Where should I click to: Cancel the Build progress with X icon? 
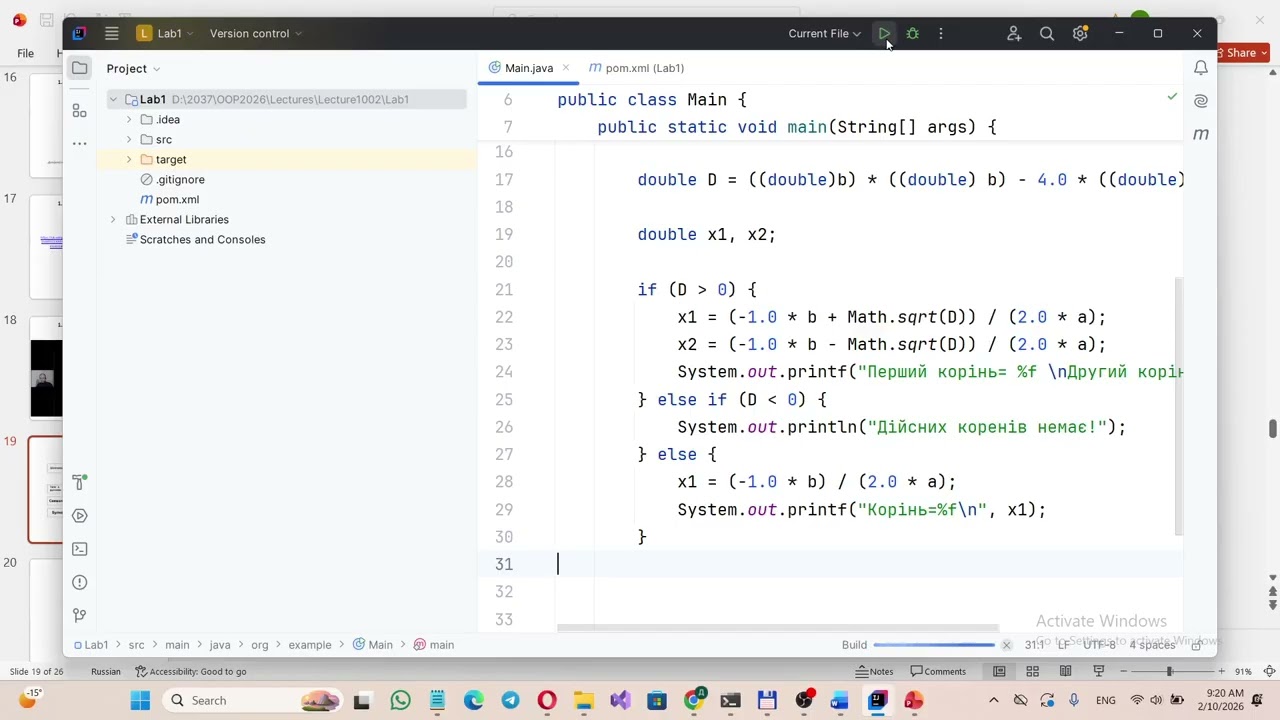point(1006,645)
